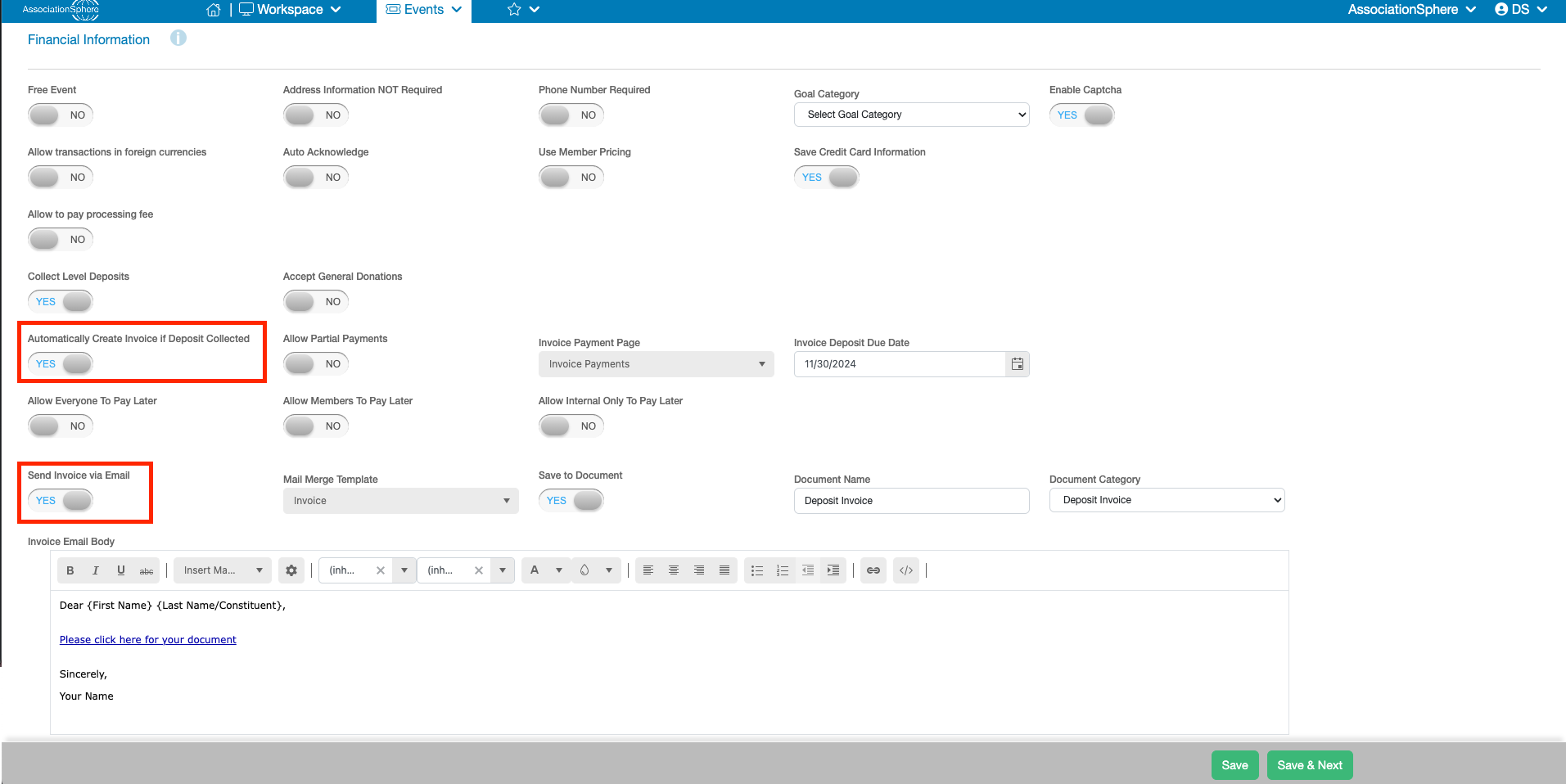Screen dimensions: 1566x784
Task: Click the AssociationSphere logo
Action: 61,10
